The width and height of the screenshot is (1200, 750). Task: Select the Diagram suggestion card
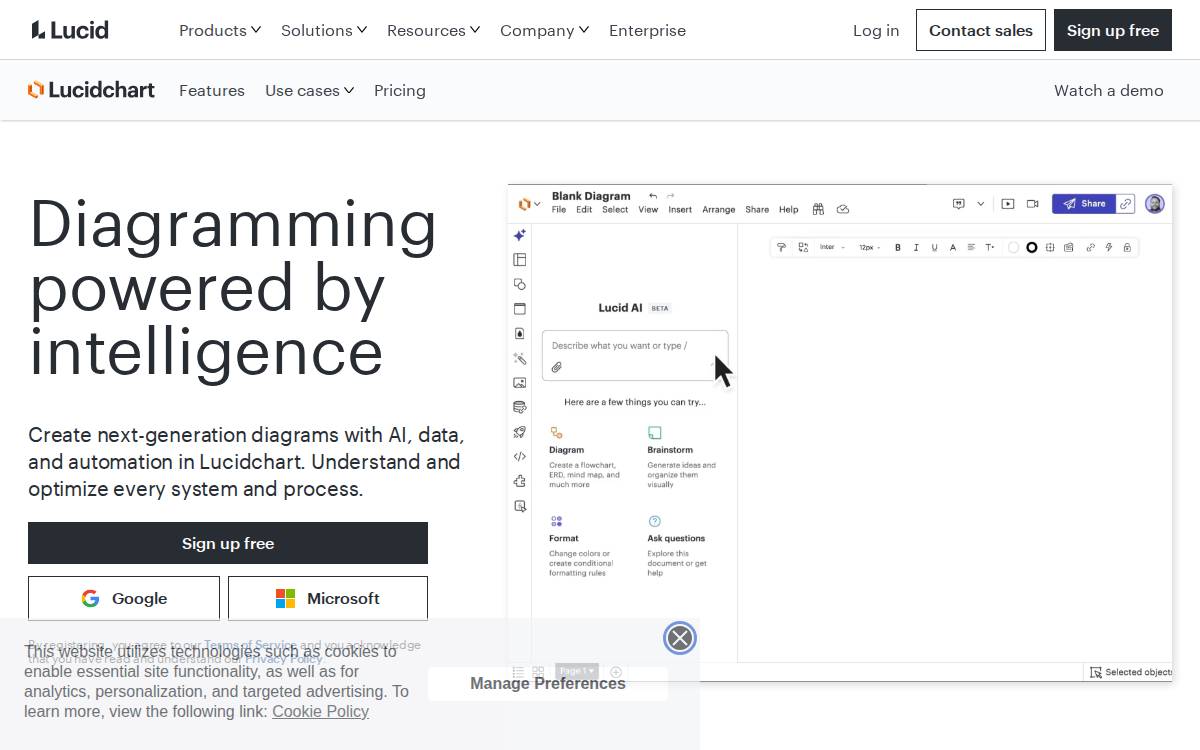586,457
